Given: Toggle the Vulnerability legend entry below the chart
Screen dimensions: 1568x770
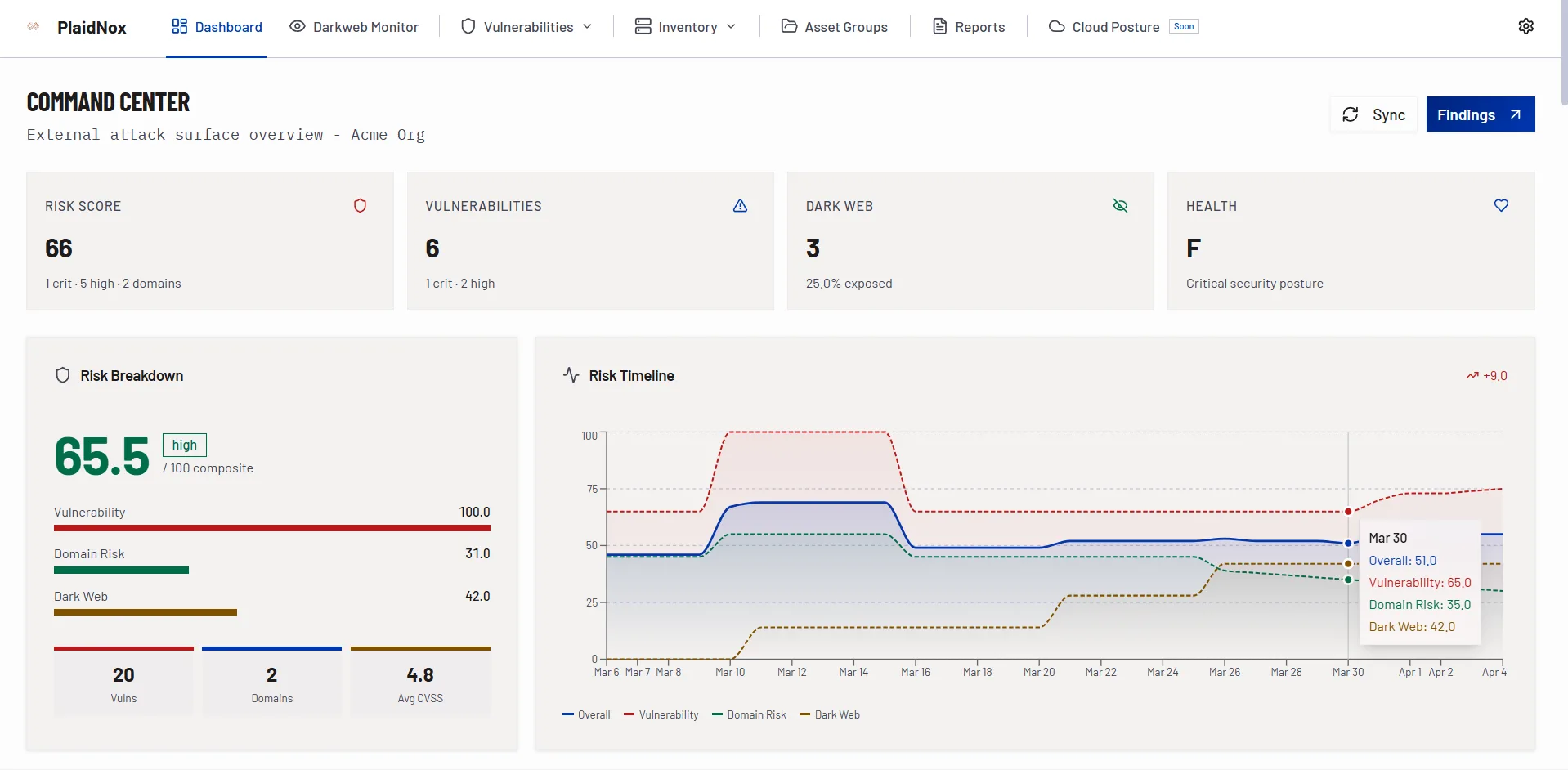Looking at the screenshot, I should (661, 714).
